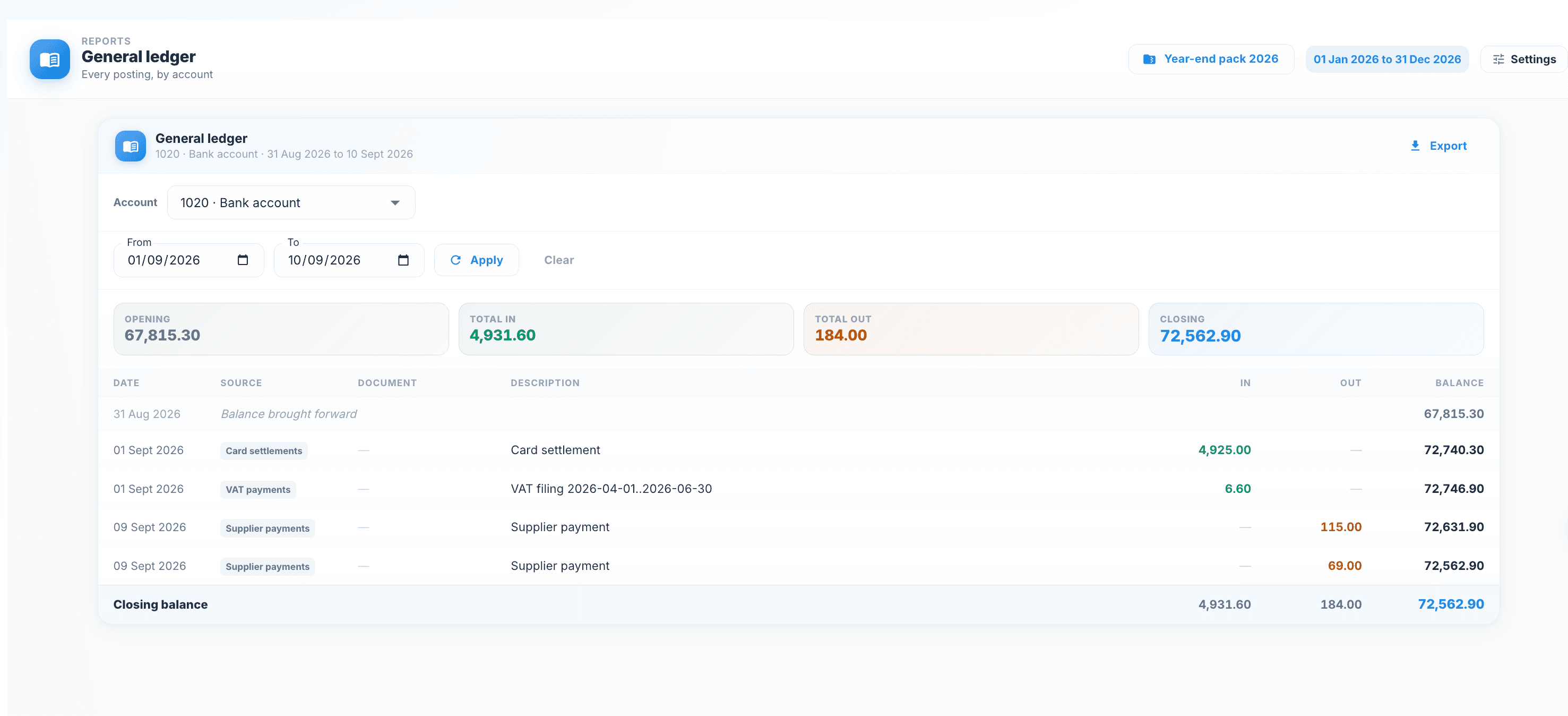Screen dimensions: 1568x716
Task: Click the 4,925.00 incoming amount
Action: (x=1224, y=450)
